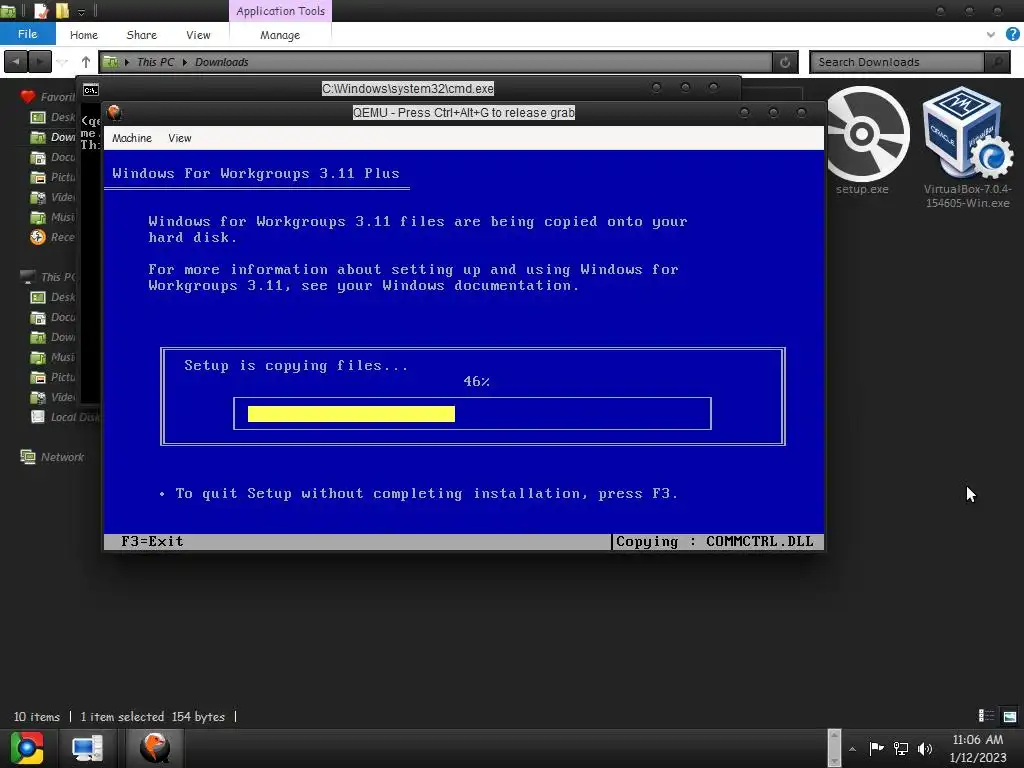
Task: Expand the ribbon with the chevron arrow
Action: [x=991, y=35]
